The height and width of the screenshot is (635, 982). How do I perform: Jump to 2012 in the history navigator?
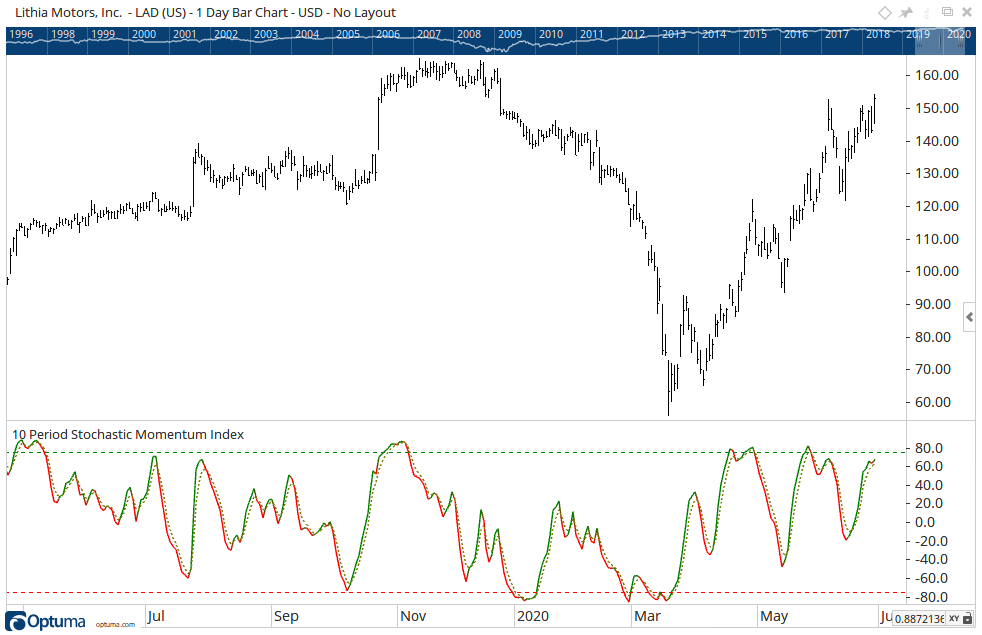(x=633, y=34)
